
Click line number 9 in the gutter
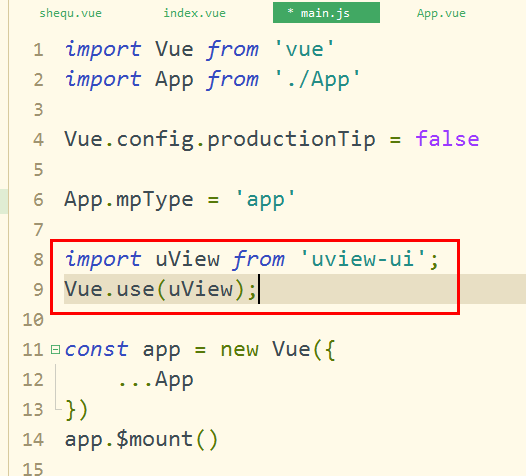click(x=38, y=289)
